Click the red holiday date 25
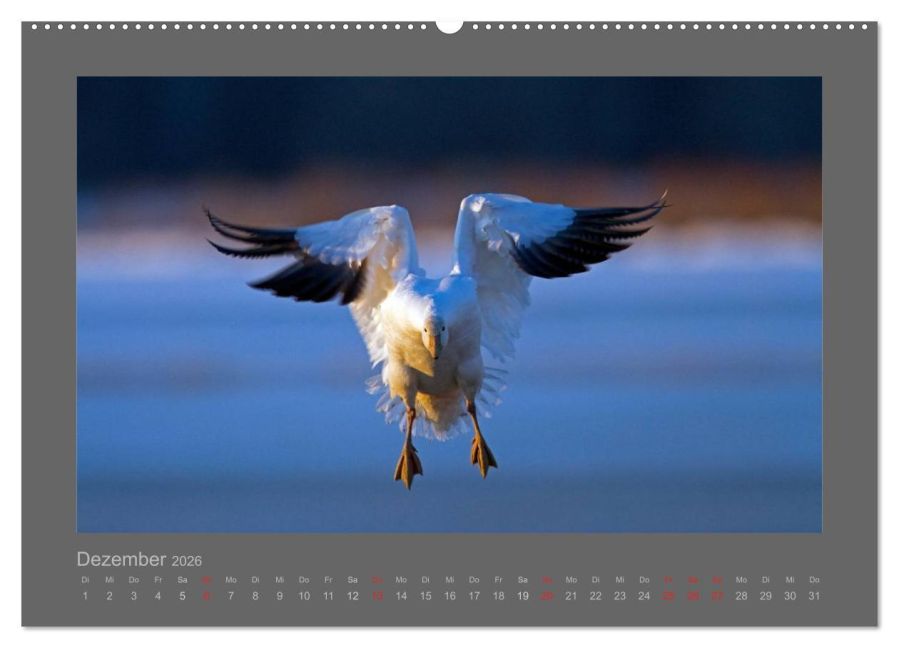The height and width of the screenshot is (648, 899). pyautogui.click(x=669, y=596)
